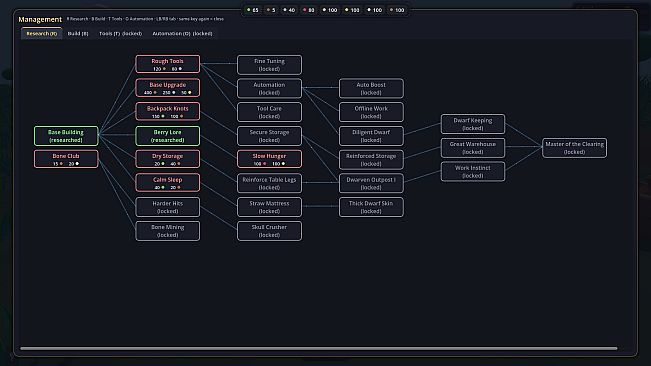Select the locked Work Instinct node

473,171
